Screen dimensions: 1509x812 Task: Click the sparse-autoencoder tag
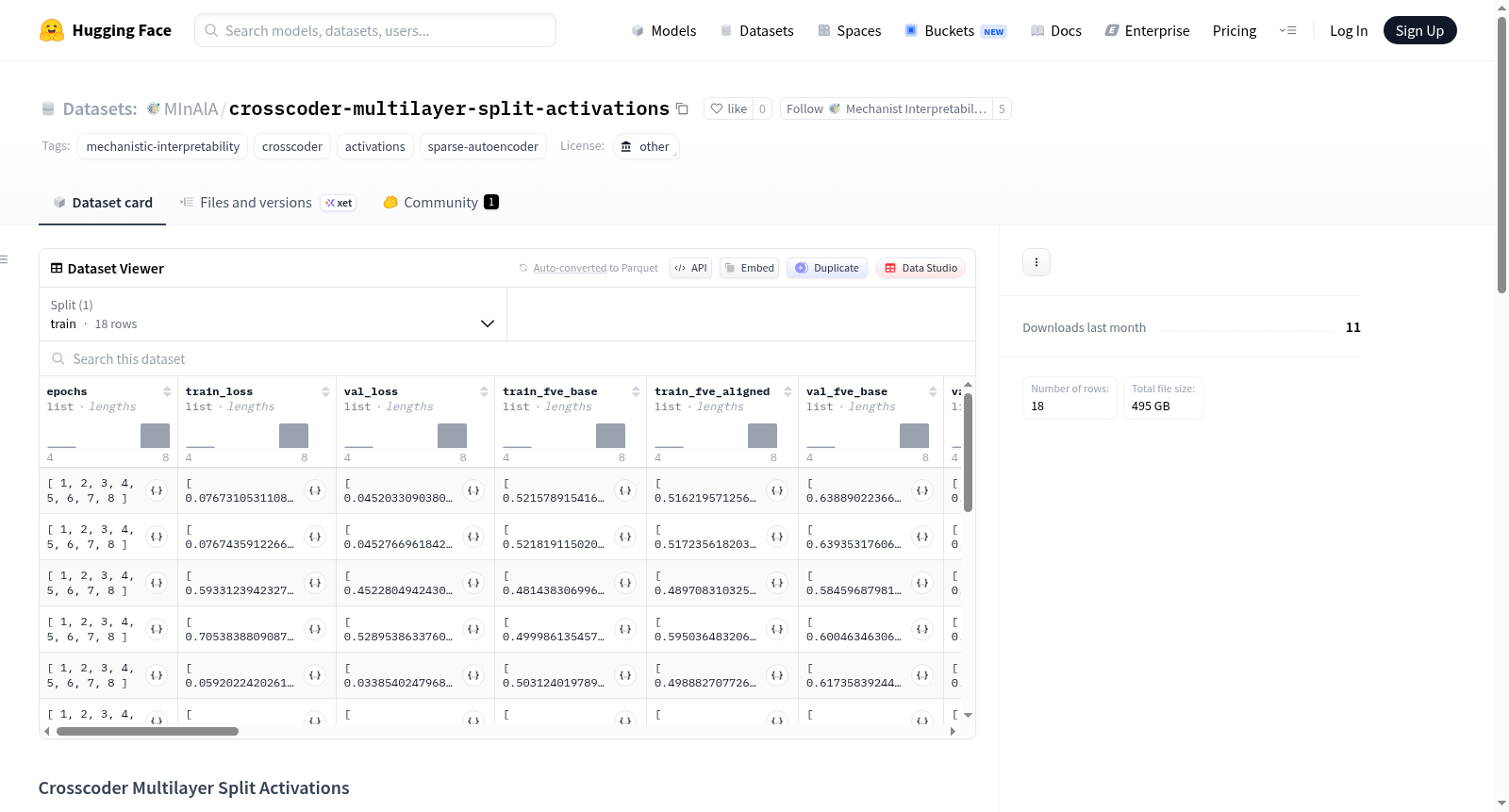483,146
